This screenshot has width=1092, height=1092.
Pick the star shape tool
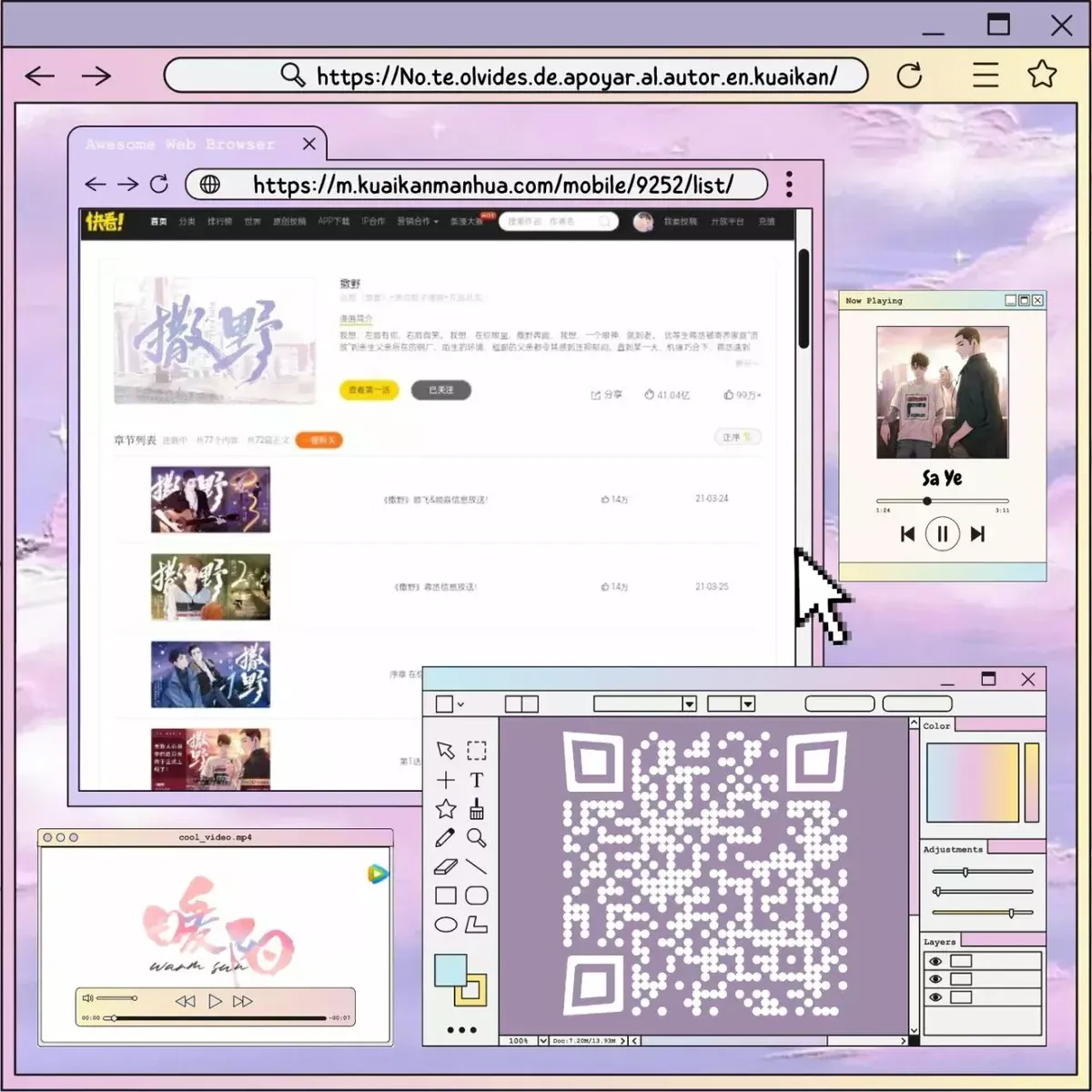(446, 808)
